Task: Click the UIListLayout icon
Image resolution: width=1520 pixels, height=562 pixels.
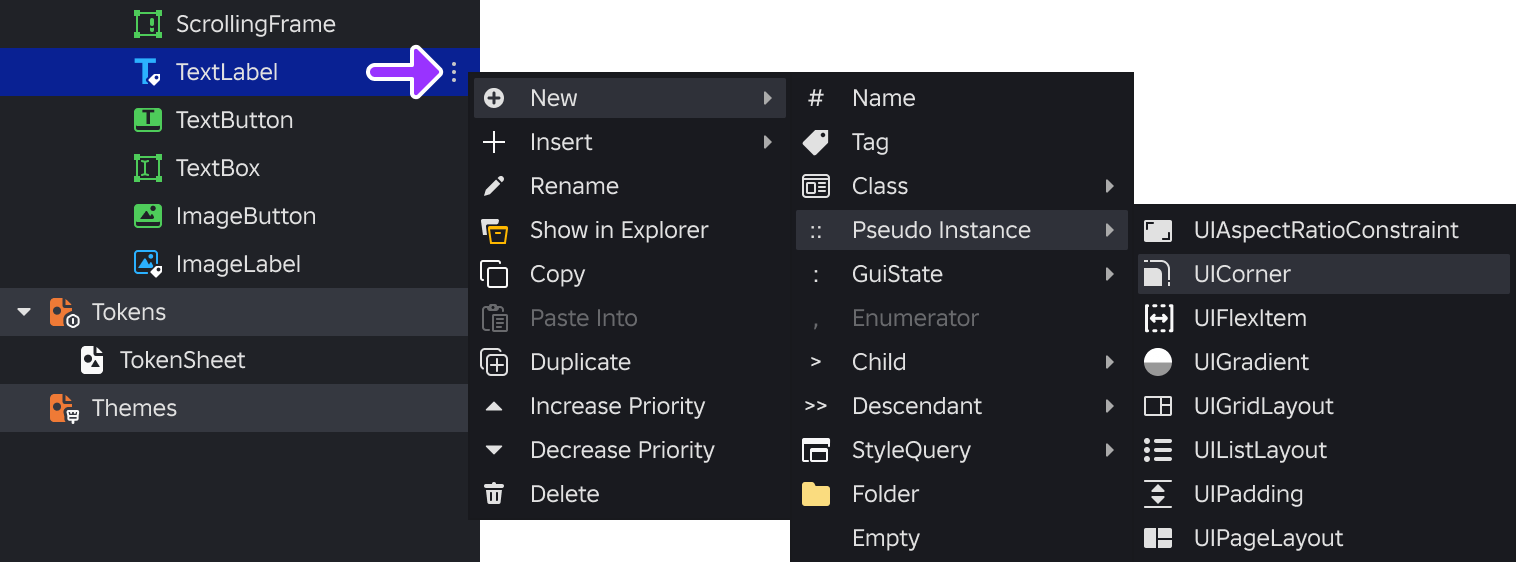Action: coord(1158,450)
